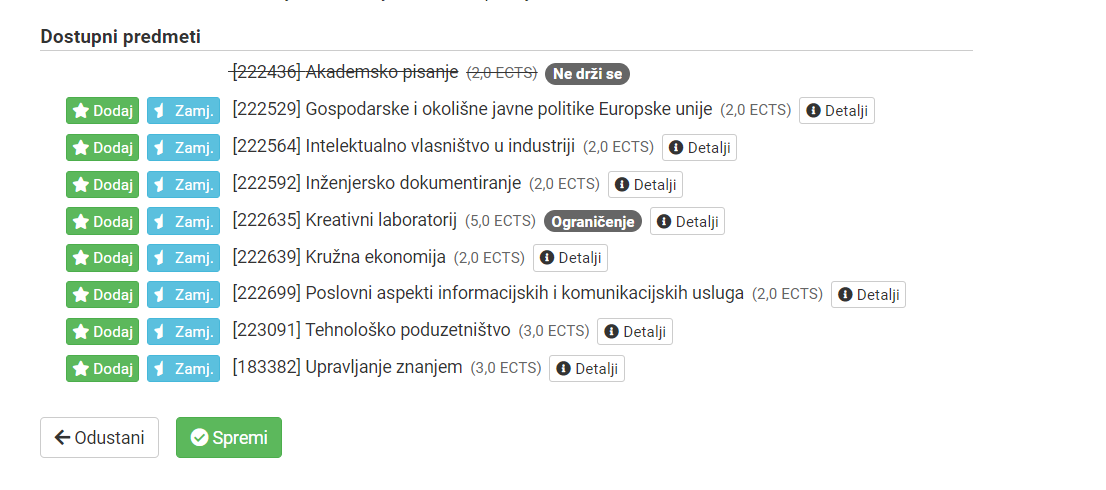Click Zamj. for Poslovni aspekti informacijskih usluga
Screen dimensions: 1106x490
point(183,295)
